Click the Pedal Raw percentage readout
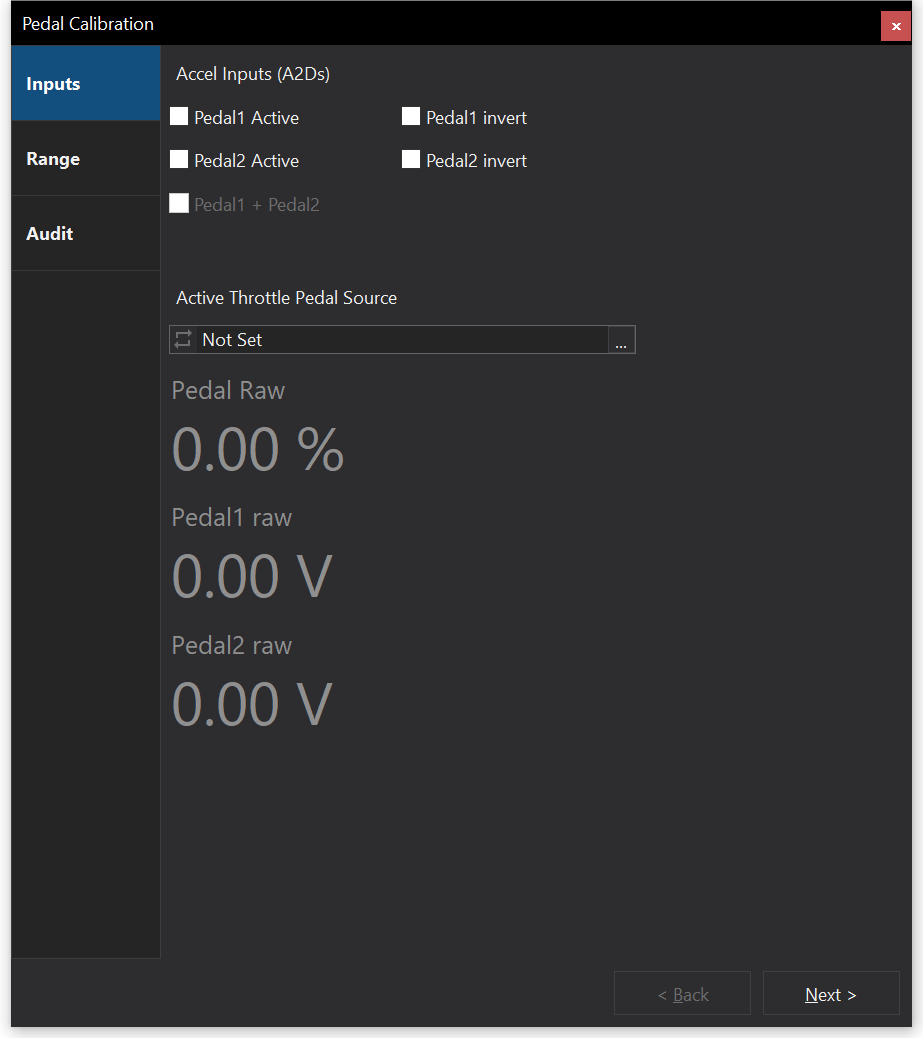This screenshot has width=923, height=1038. coord(258,450)
